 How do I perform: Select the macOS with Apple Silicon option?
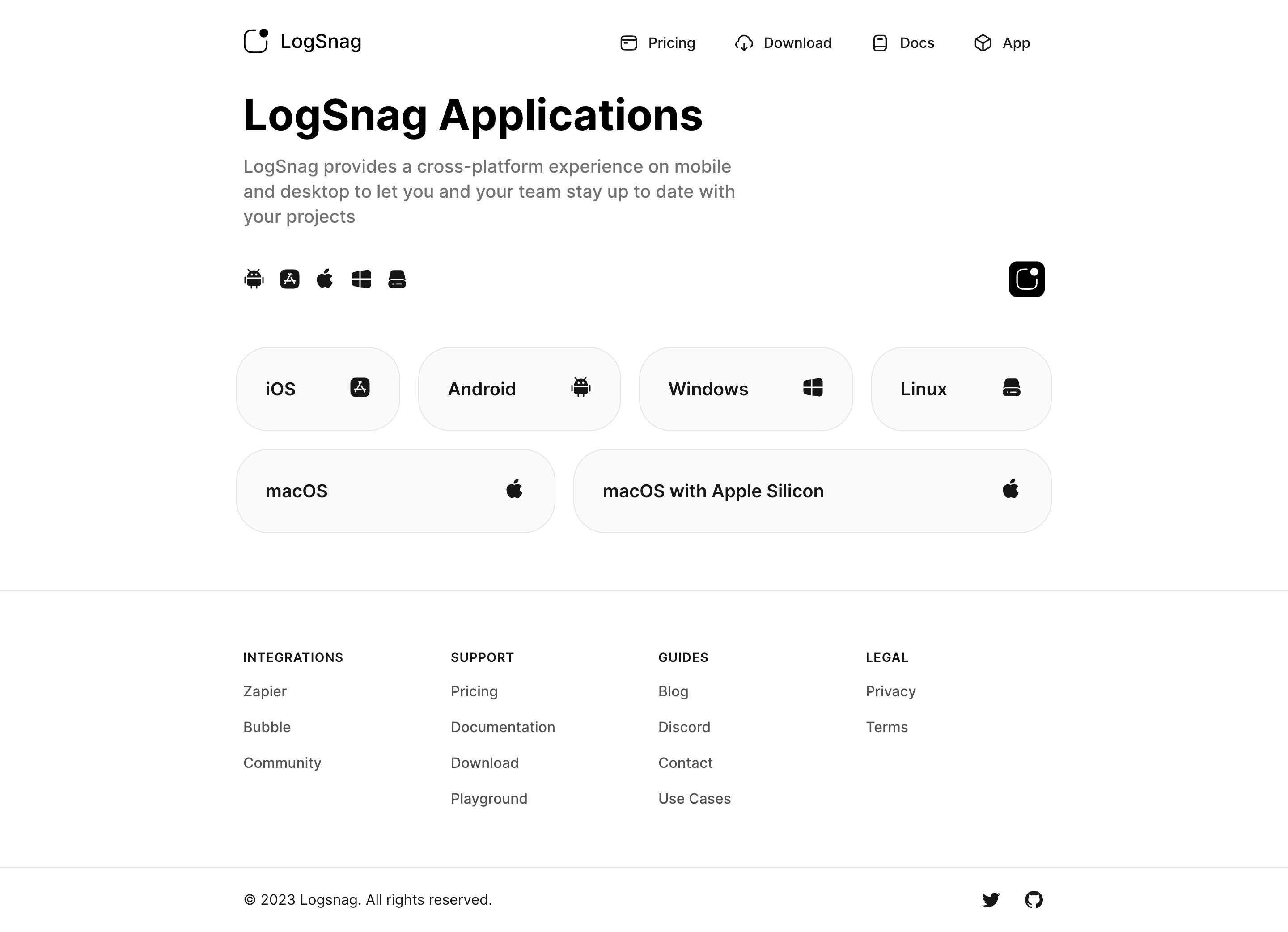point(812,491)
